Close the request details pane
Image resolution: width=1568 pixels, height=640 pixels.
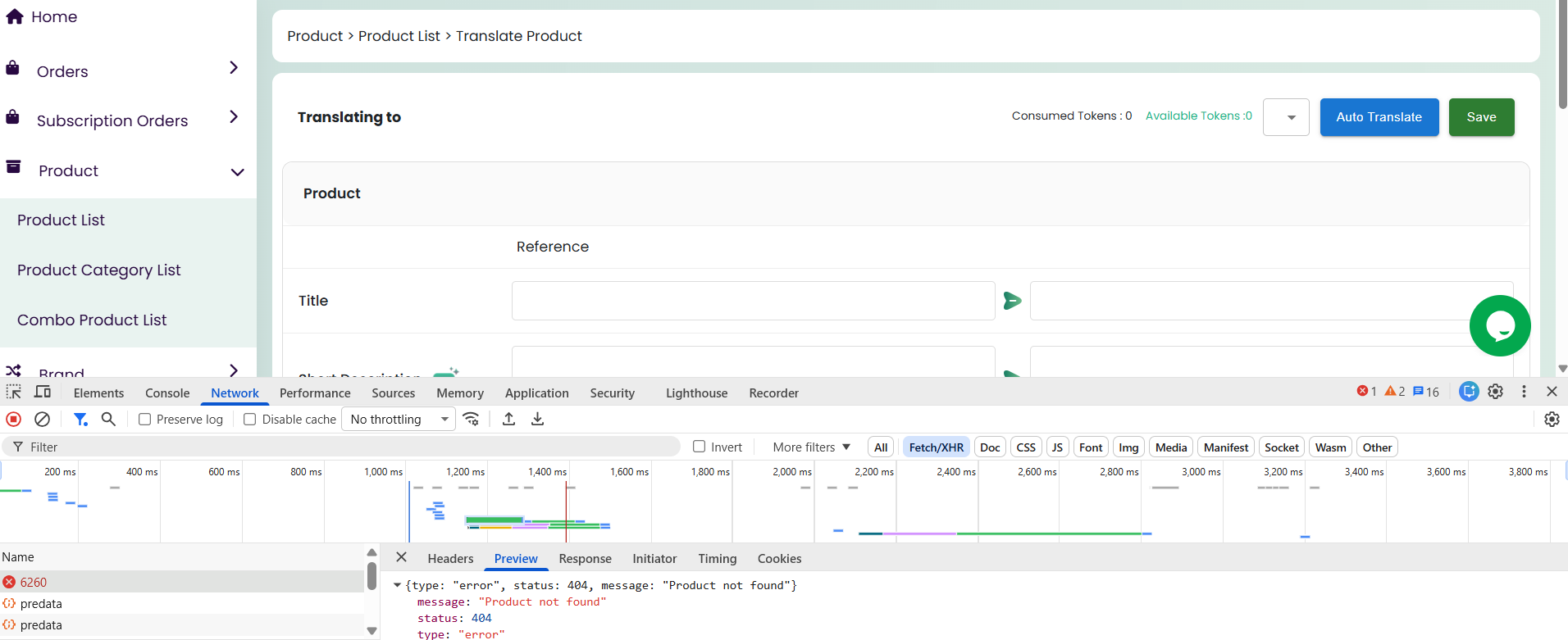[x=401, y=557]
